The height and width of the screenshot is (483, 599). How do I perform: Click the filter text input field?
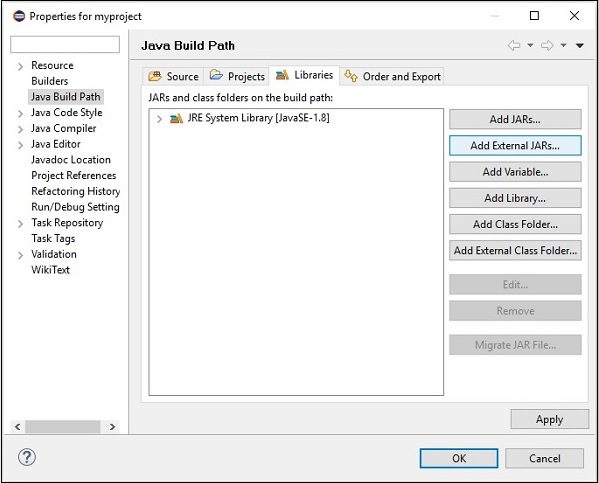[65, 44]
